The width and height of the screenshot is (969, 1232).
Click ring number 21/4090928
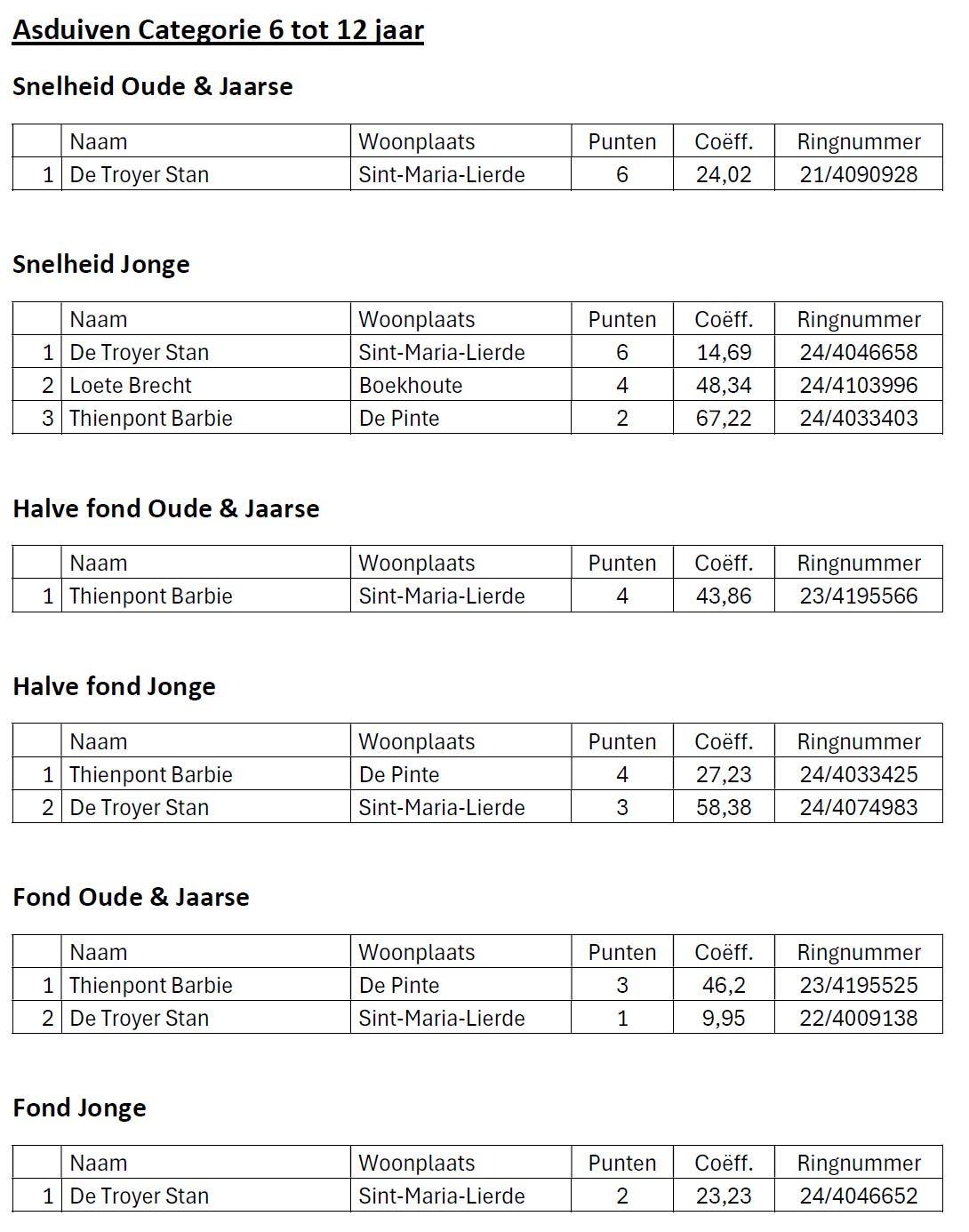(x=858, y=174)
